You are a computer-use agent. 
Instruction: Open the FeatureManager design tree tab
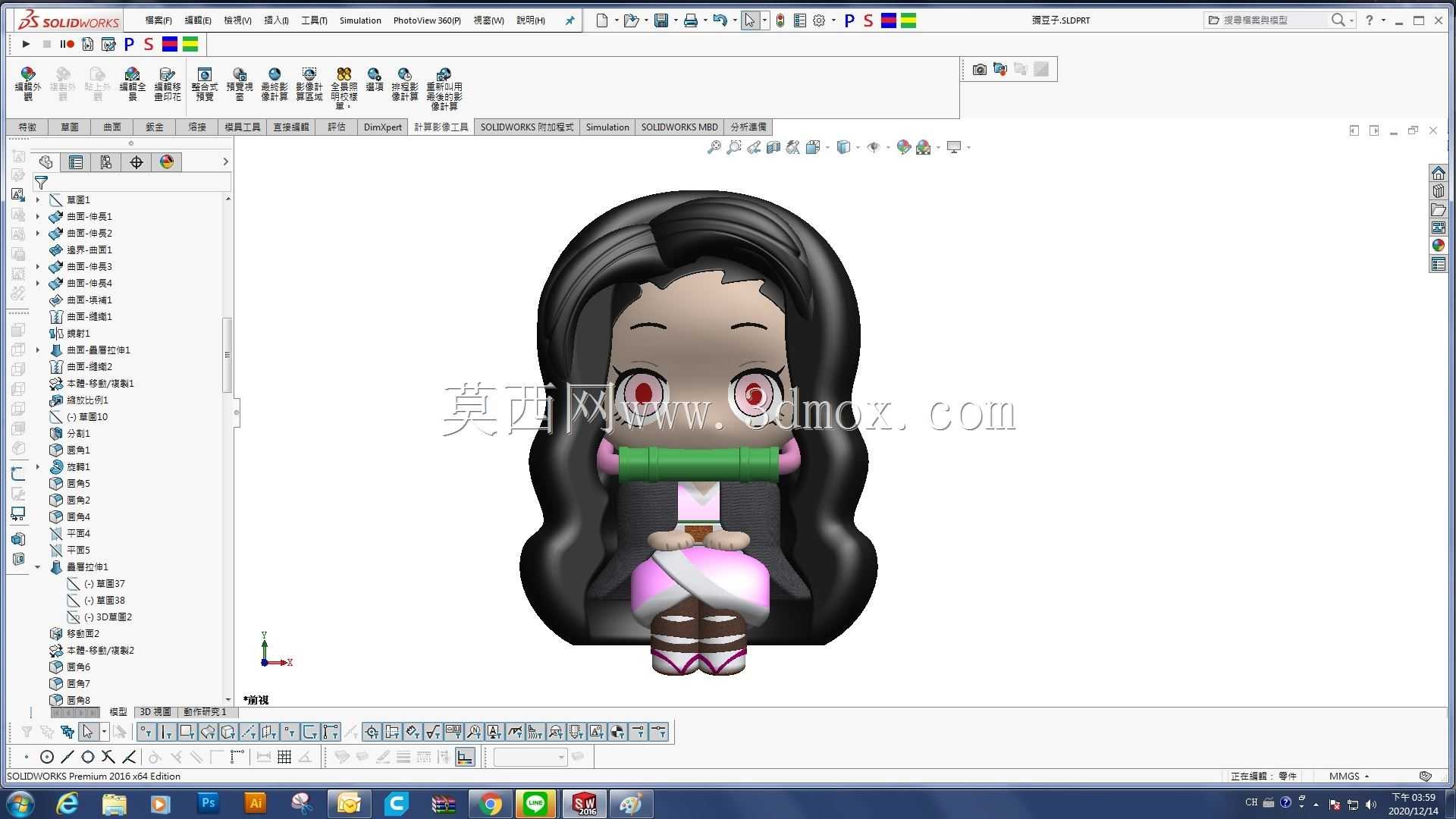45,162
